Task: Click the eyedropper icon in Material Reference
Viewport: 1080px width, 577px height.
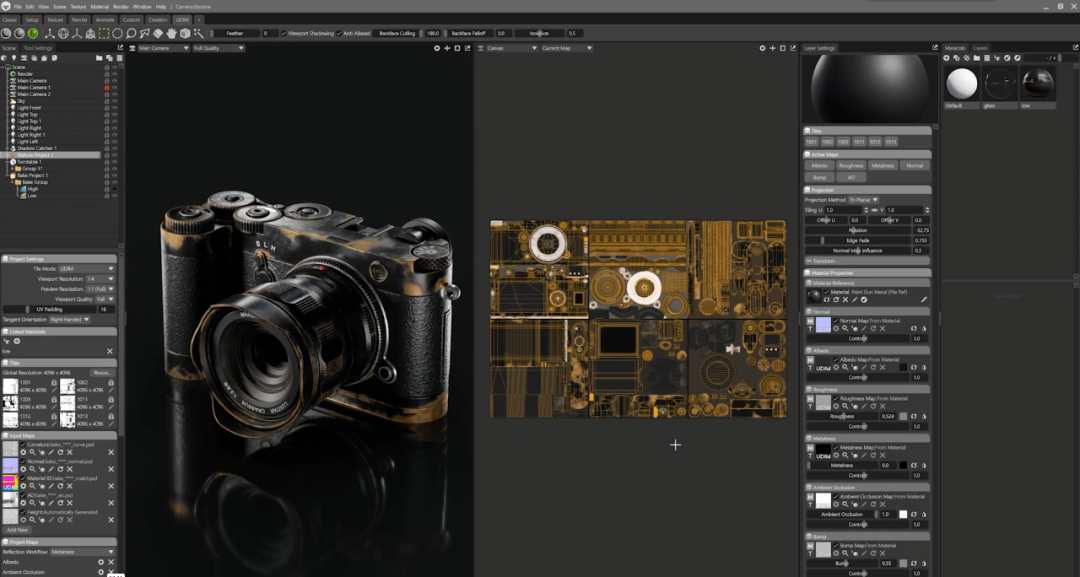Action: click(x=924, y=300)
